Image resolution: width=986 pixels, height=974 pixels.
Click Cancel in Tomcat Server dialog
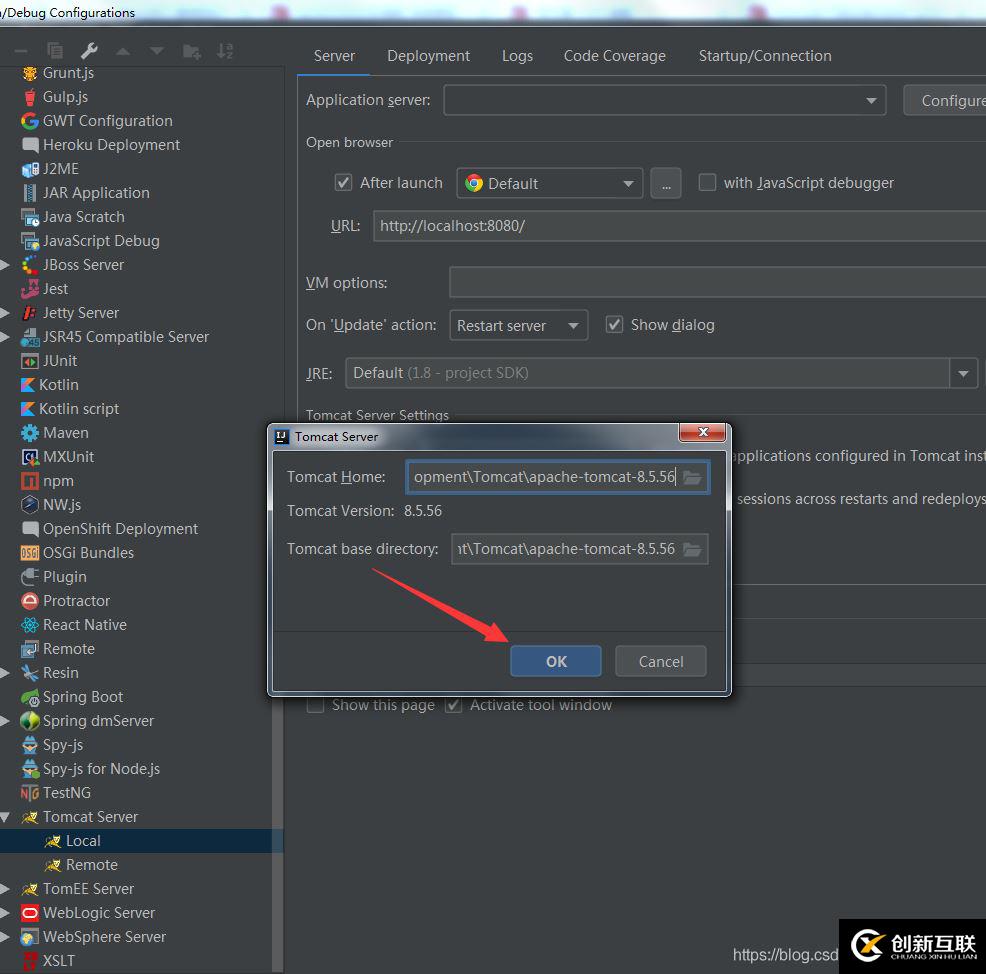point(661,661)
